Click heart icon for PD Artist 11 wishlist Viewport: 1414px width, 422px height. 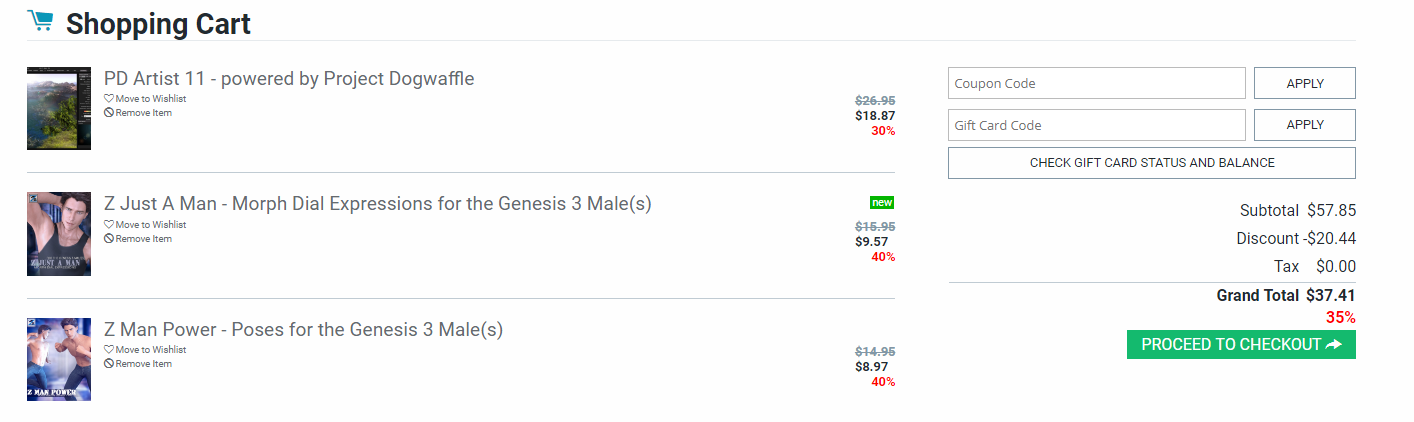coord(109,99)
